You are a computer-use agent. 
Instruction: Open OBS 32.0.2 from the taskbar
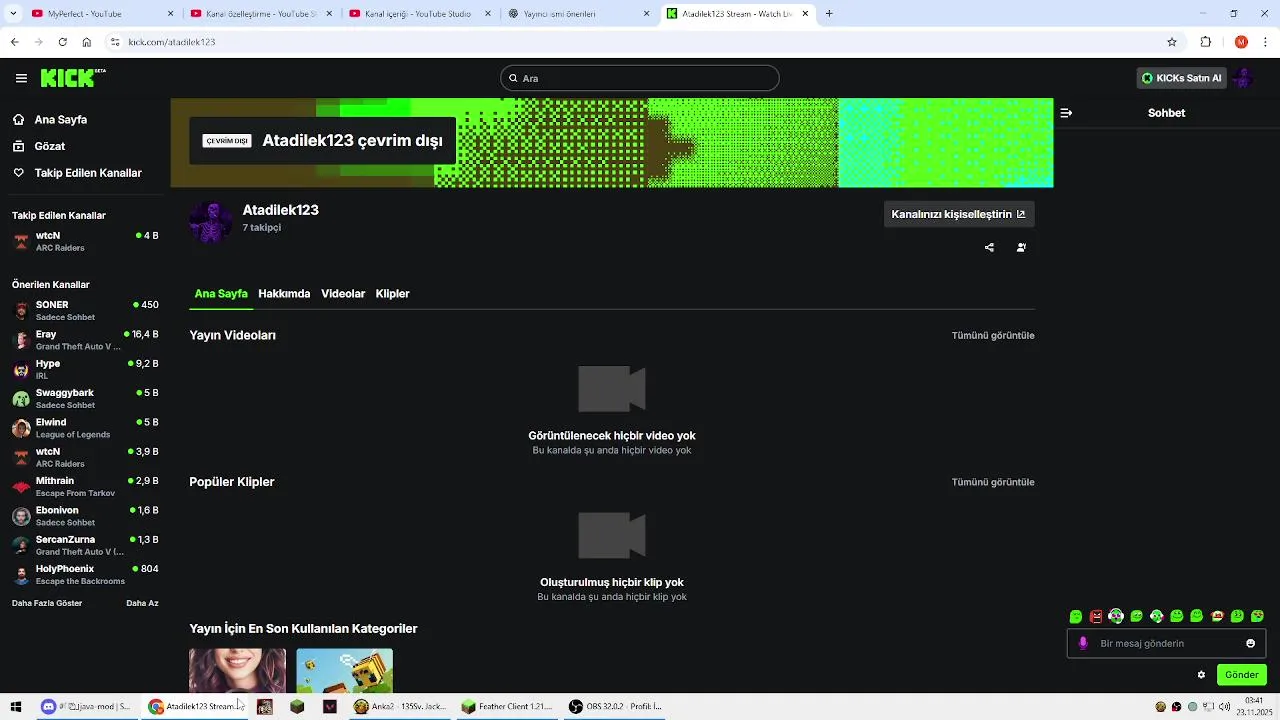[617, 706]
